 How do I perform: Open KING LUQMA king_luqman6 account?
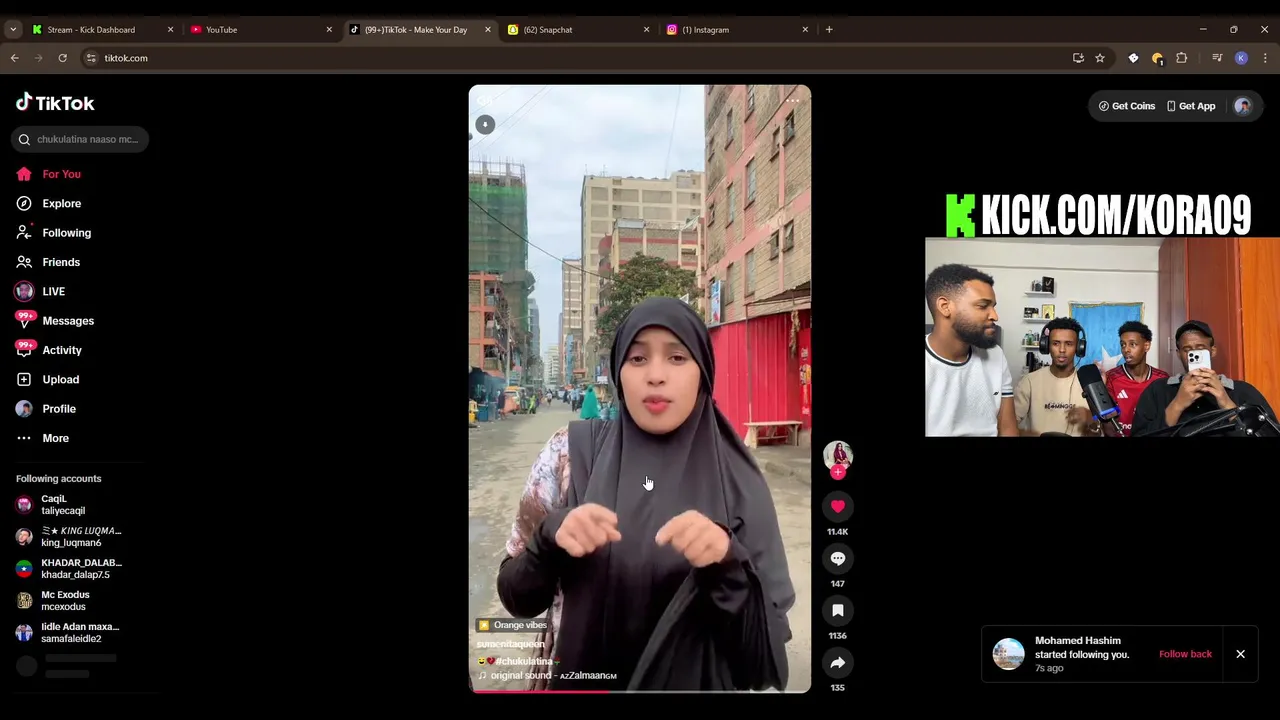pos(68,537)
